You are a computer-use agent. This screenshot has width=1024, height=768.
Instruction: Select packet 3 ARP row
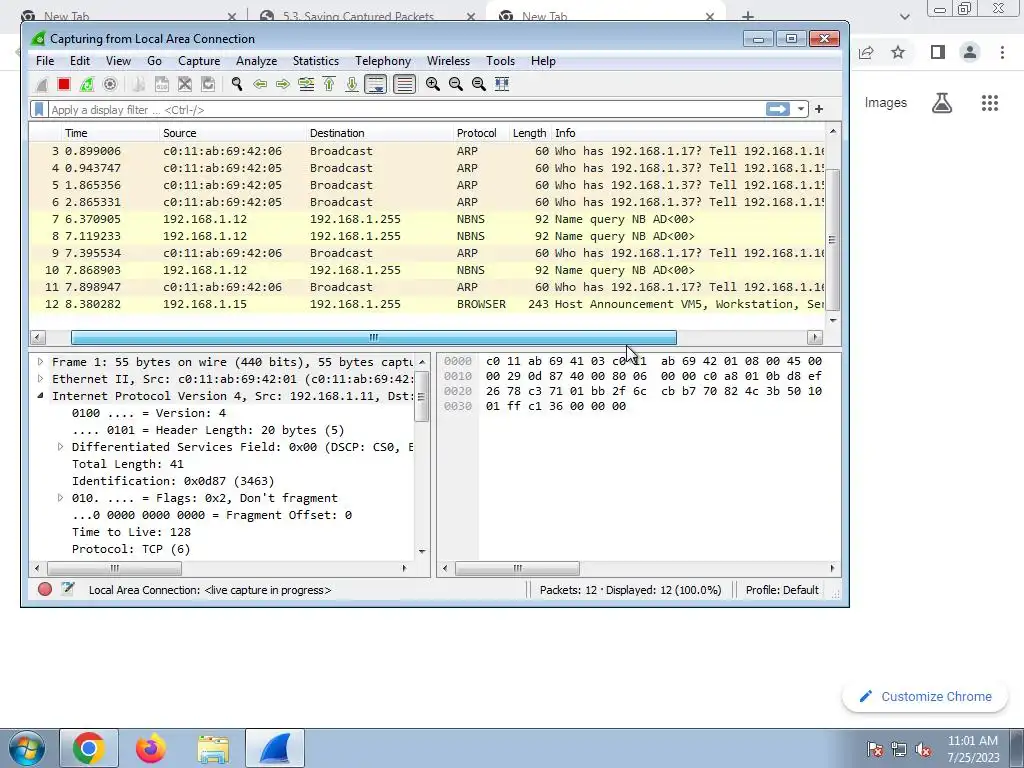coord(427,151)
